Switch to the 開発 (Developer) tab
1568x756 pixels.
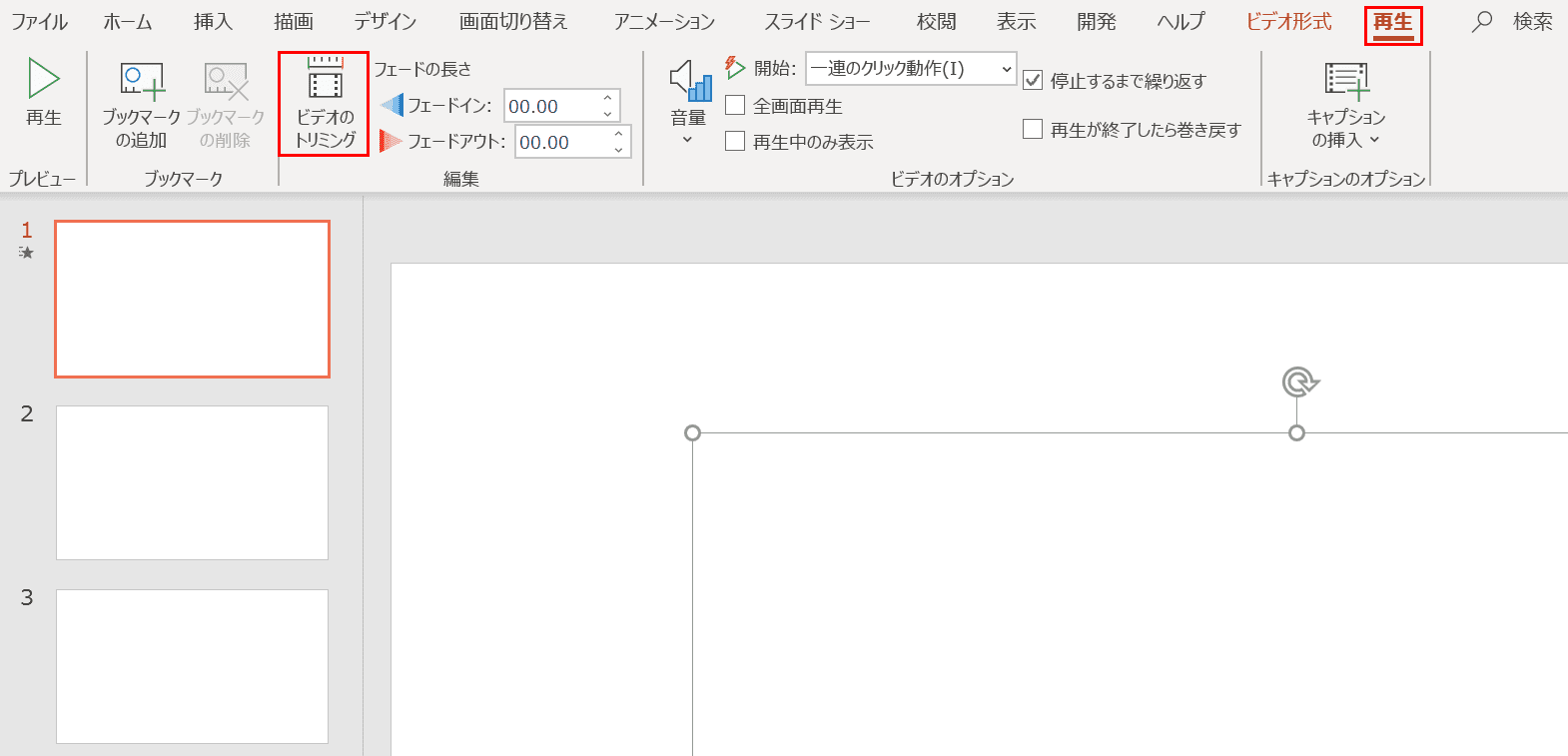point(1097,21)
